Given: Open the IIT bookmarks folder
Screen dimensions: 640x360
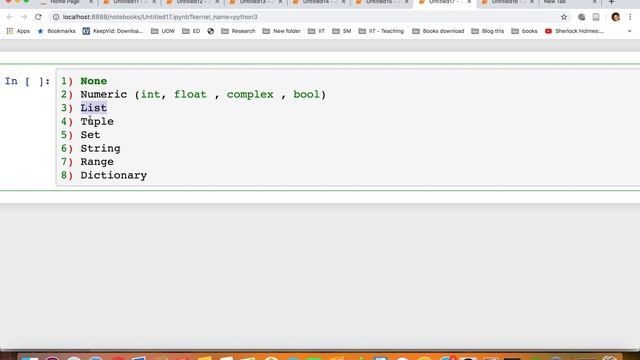Looking at the screenshot, I should pos(316,31).
